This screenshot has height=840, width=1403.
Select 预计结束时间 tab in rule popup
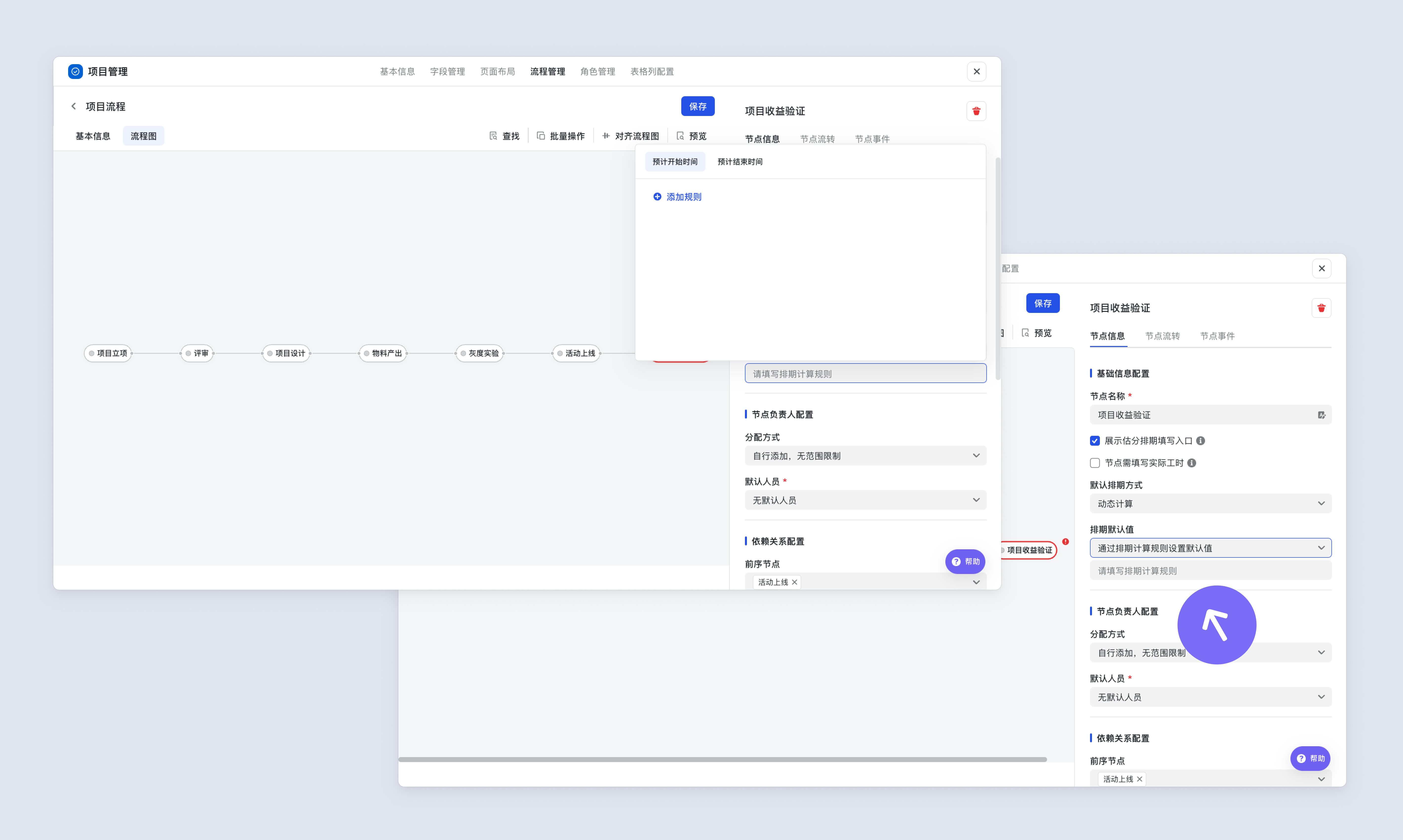point(740,162)
